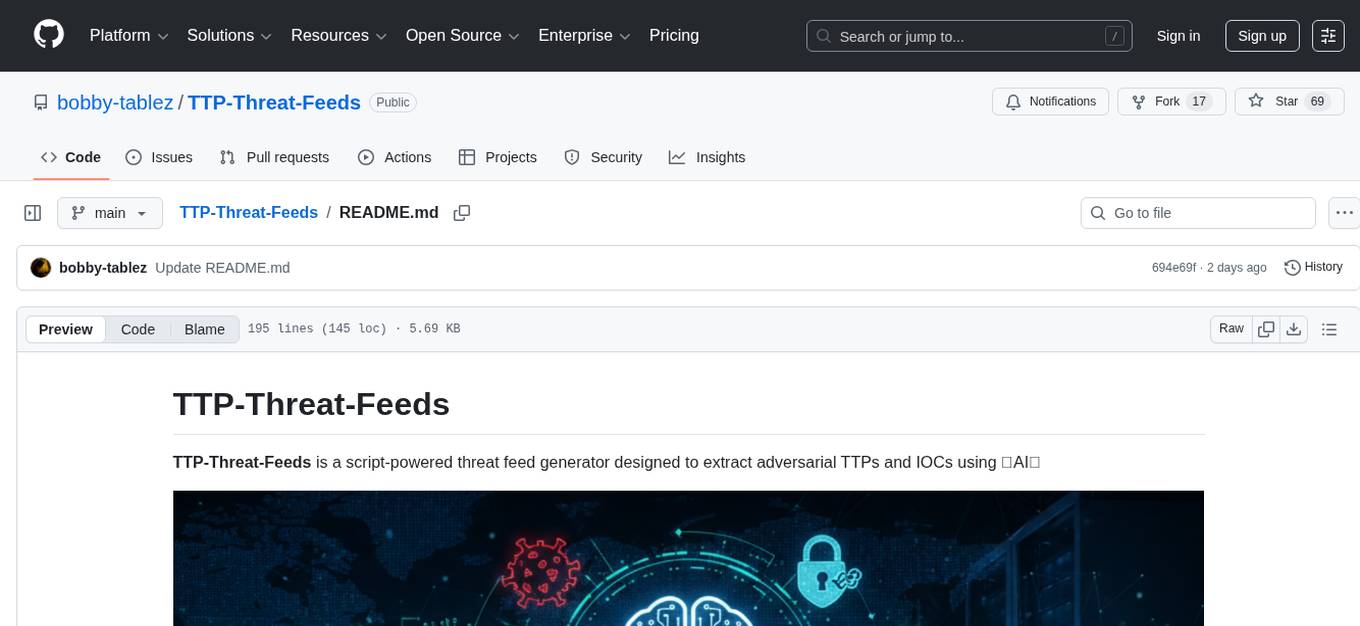Open the main branch dropdown
Image resolution: width=1360 pixels, height=626 pixels.
[110, 212]
